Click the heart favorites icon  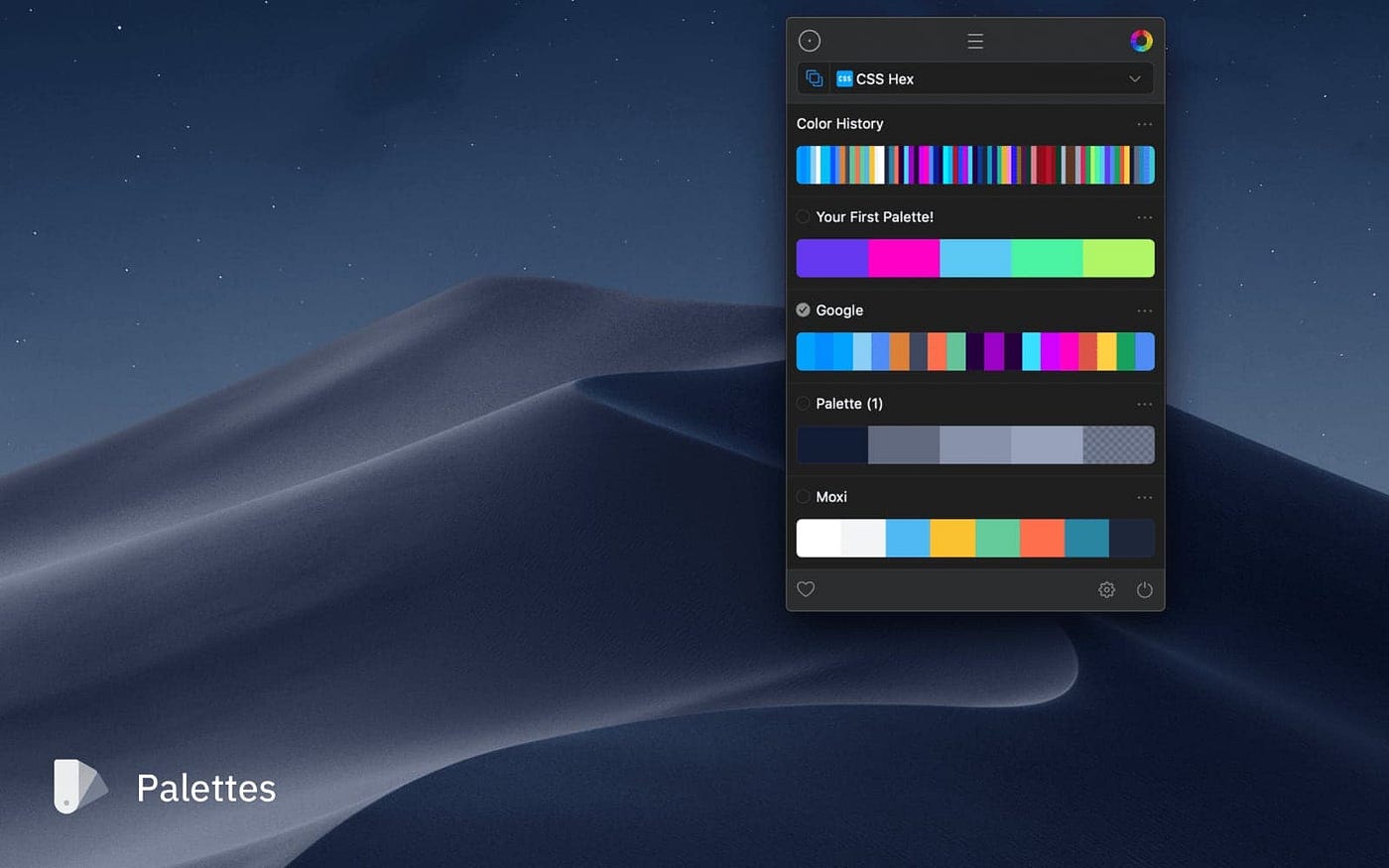(x=805, y=589)
